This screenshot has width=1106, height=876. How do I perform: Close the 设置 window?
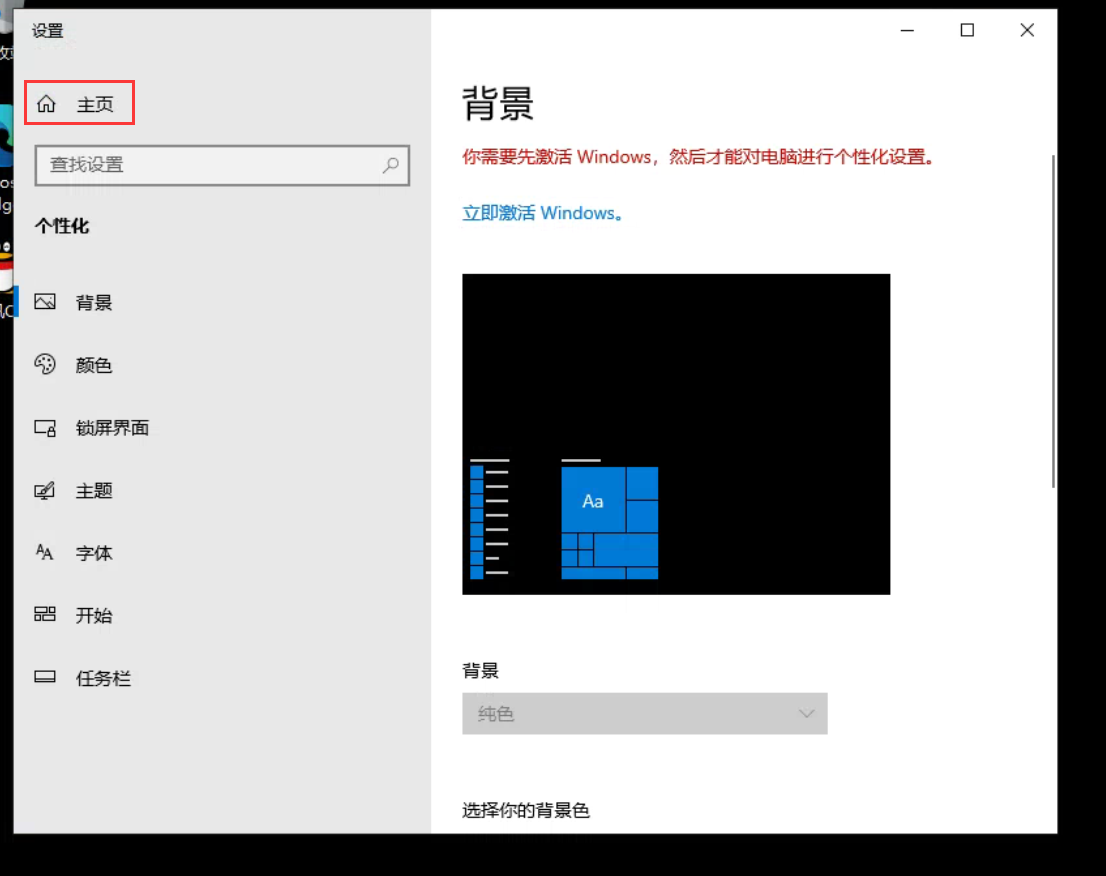pyautogui.click(x=1027, y=30)
